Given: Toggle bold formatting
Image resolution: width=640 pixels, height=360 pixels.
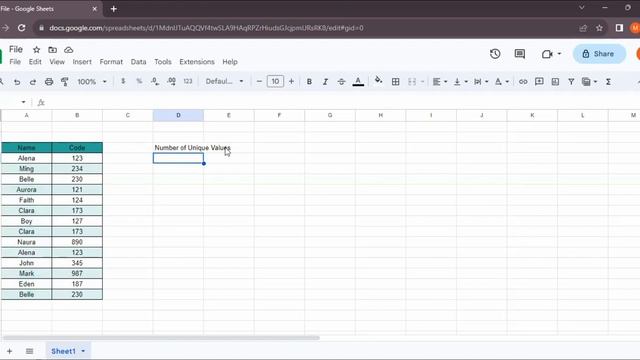Looking at the screenshot, I should (x=309, y=82).
